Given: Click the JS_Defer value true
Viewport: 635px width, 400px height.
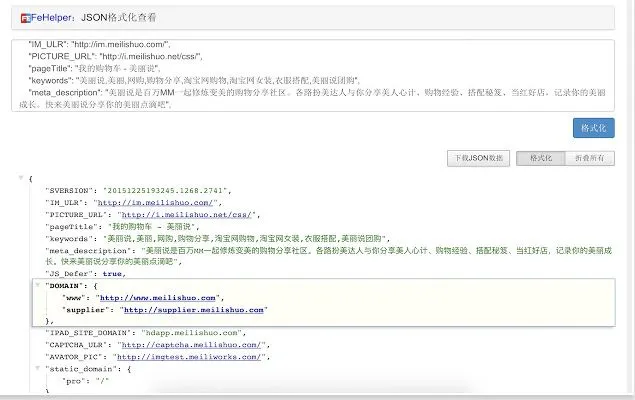Looking at the screenshot, I should [x=112, y=274].
